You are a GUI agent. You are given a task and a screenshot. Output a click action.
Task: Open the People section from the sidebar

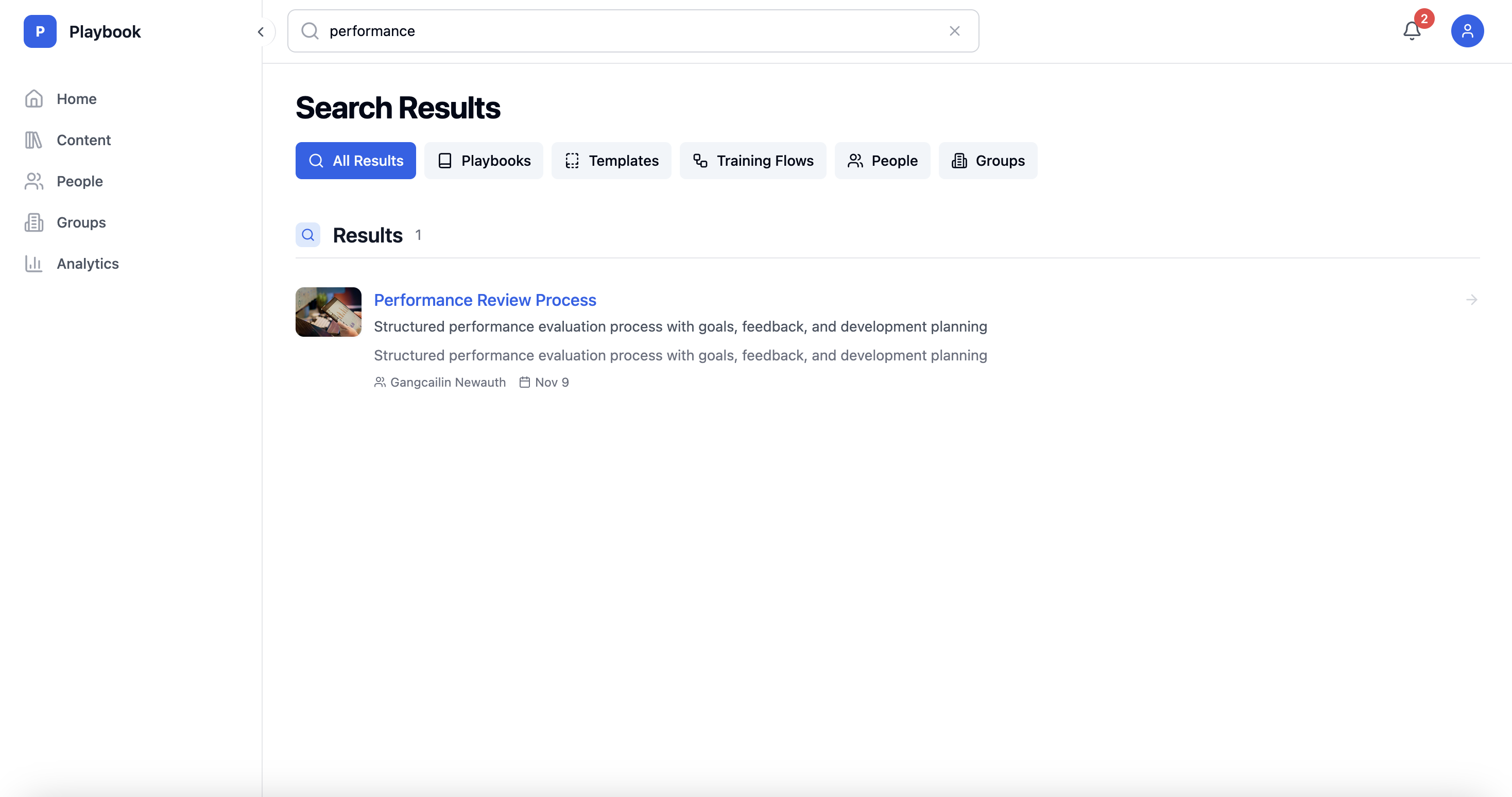click(x=79, y=181)
